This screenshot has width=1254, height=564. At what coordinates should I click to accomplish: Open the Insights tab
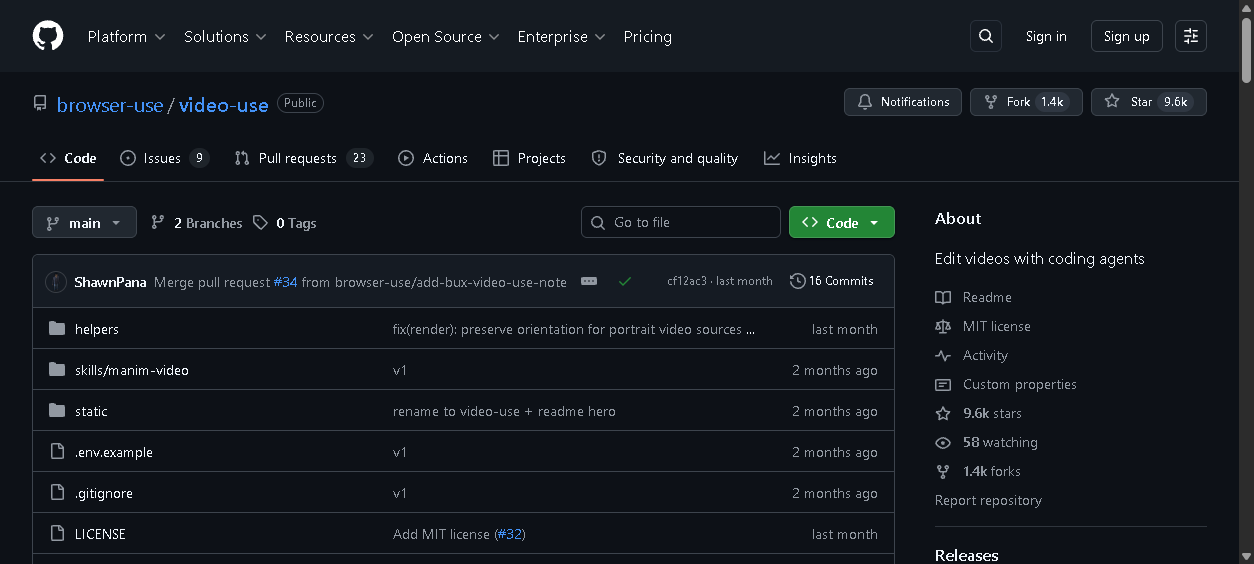(x=800, y=158)
